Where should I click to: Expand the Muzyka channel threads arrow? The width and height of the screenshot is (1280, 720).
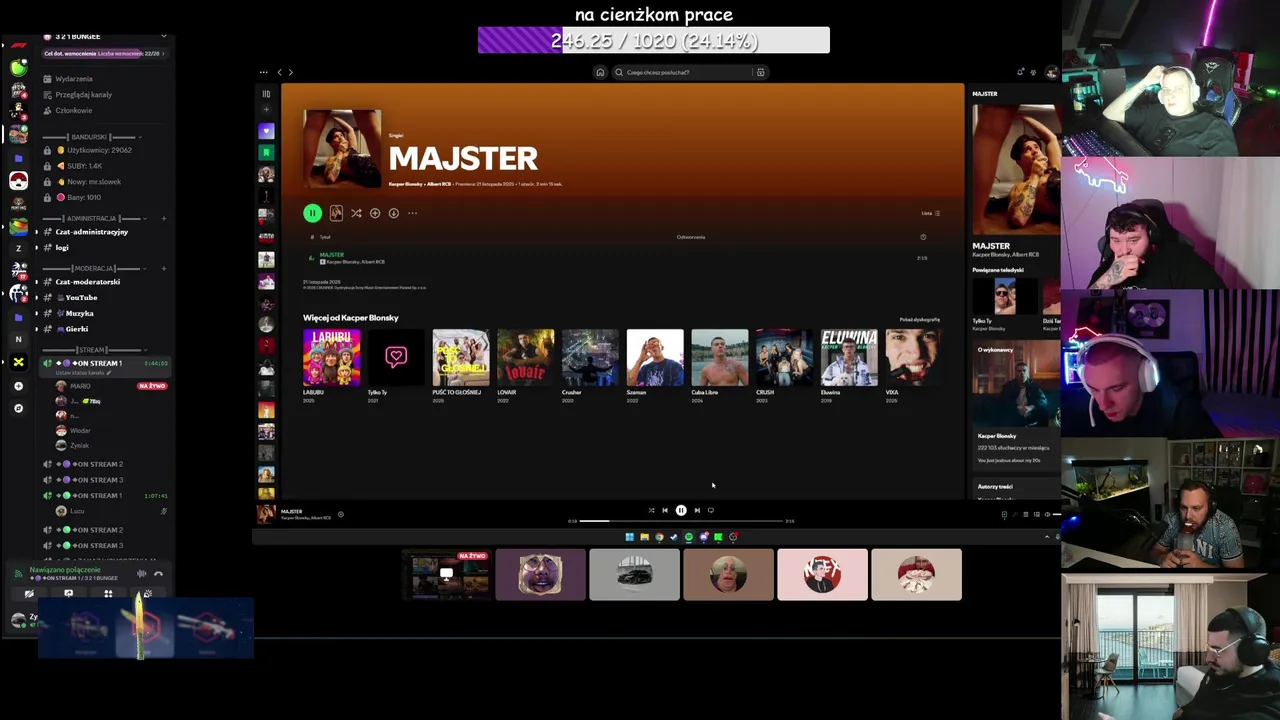[x=37, y=313]
